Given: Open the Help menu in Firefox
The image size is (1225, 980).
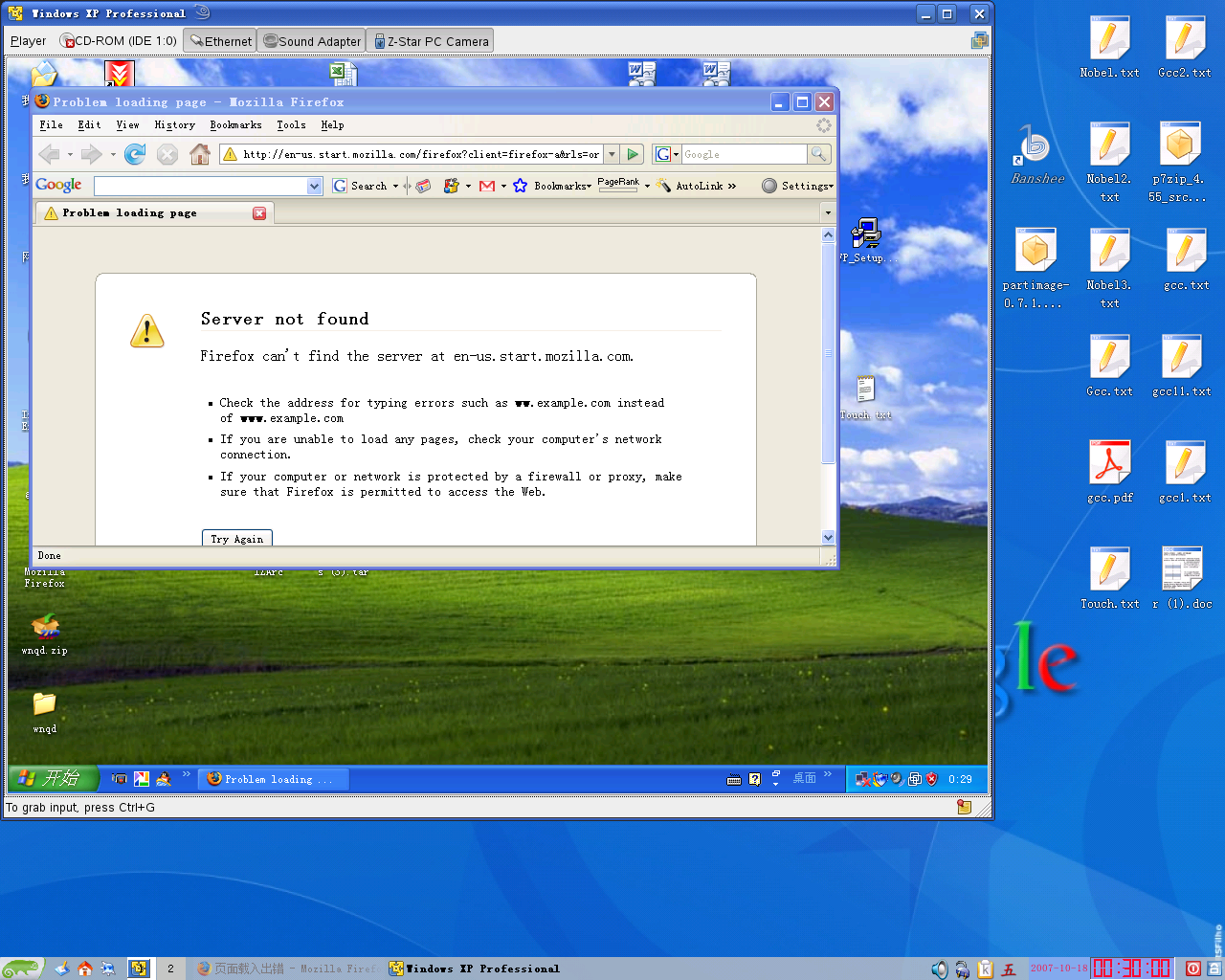Looking at the screenshot, I should [x=332, y=125].
